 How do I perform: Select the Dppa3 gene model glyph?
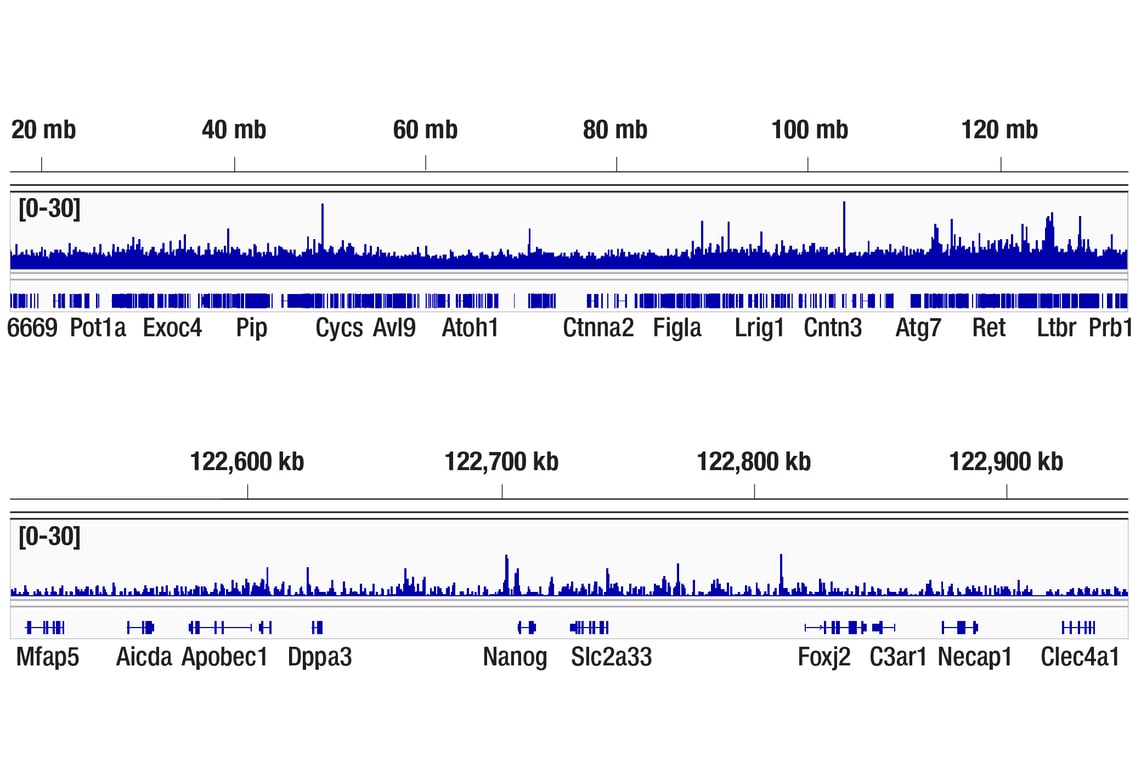(x=317, y=627)
